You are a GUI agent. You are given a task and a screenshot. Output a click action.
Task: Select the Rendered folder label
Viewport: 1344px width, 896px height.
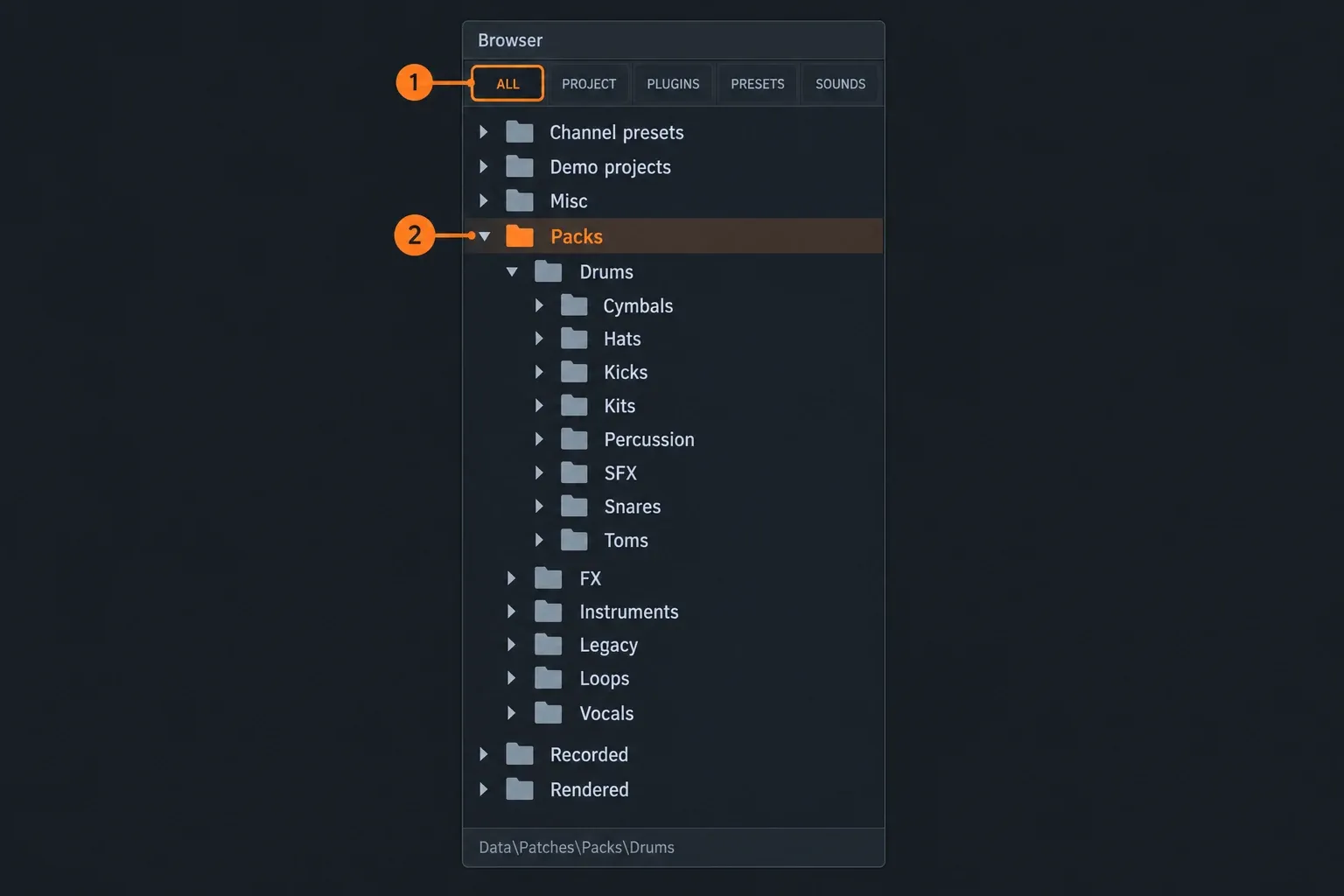point(589,789)
